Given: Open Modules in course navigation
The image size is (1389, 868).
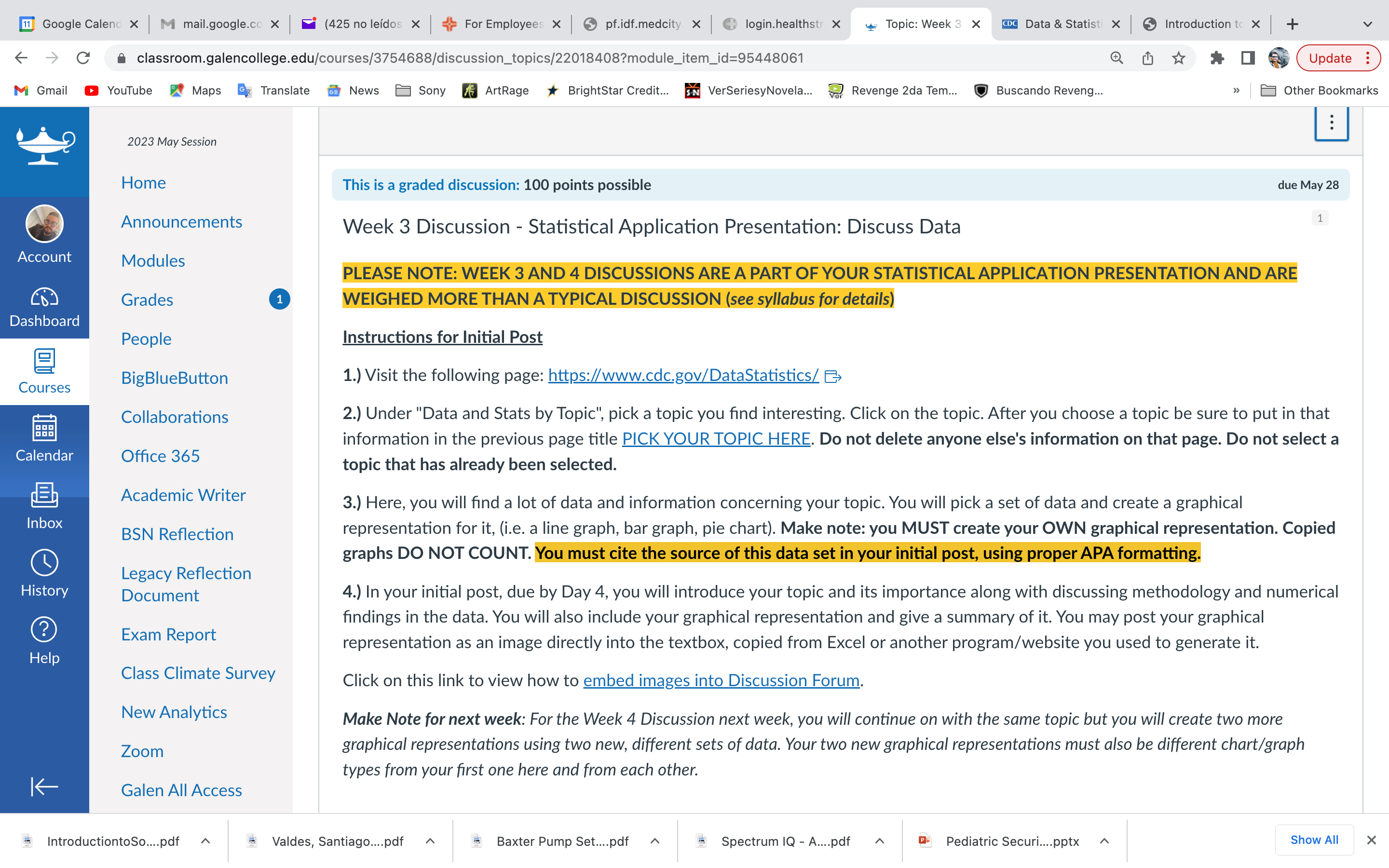Looking at the screenshot, I should pos(153,260).
